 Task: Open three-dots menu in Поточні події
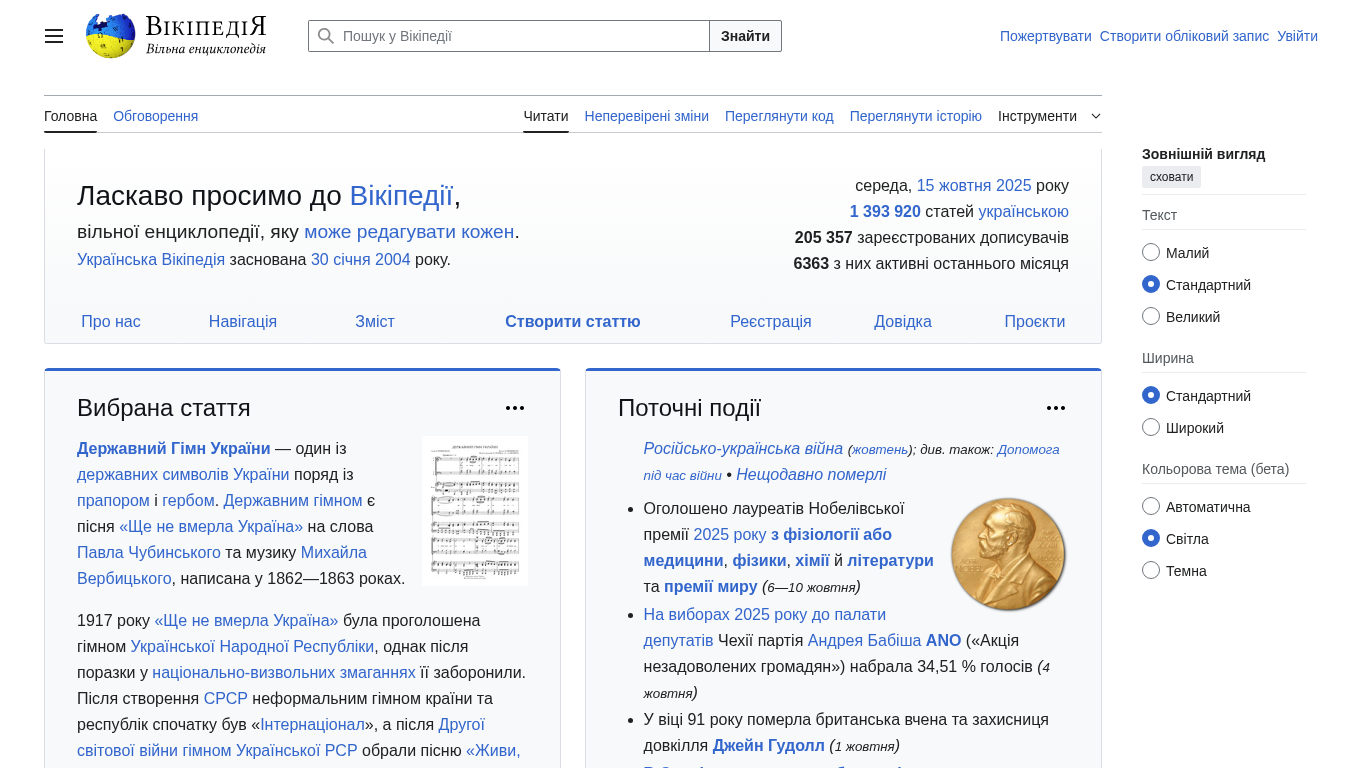[1056, 408]
